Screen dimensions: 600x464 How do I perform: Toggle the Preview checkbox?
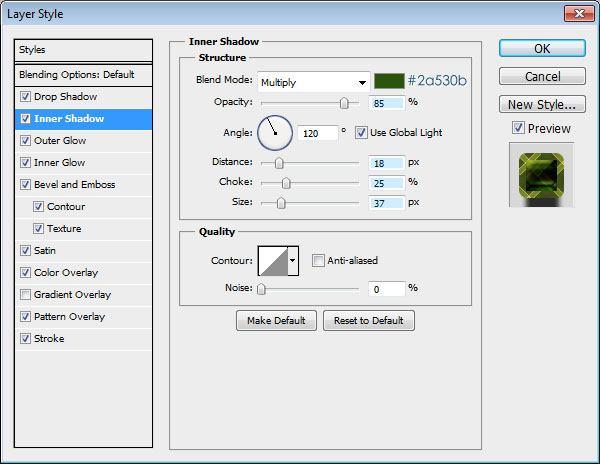517,128
